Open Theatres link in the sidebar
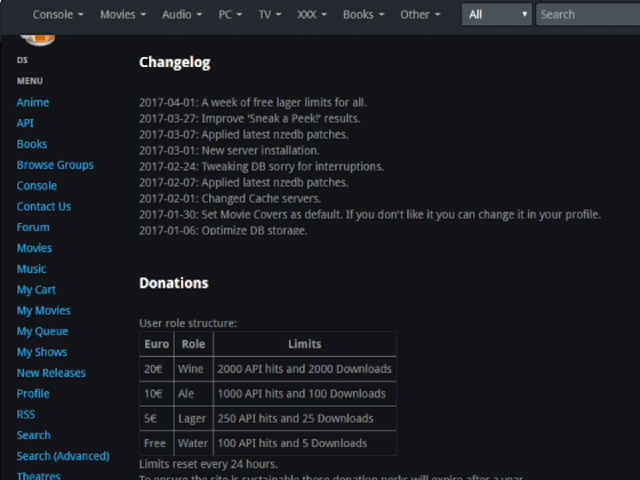Viewport: 640px width, 480px height. [38, 476]
